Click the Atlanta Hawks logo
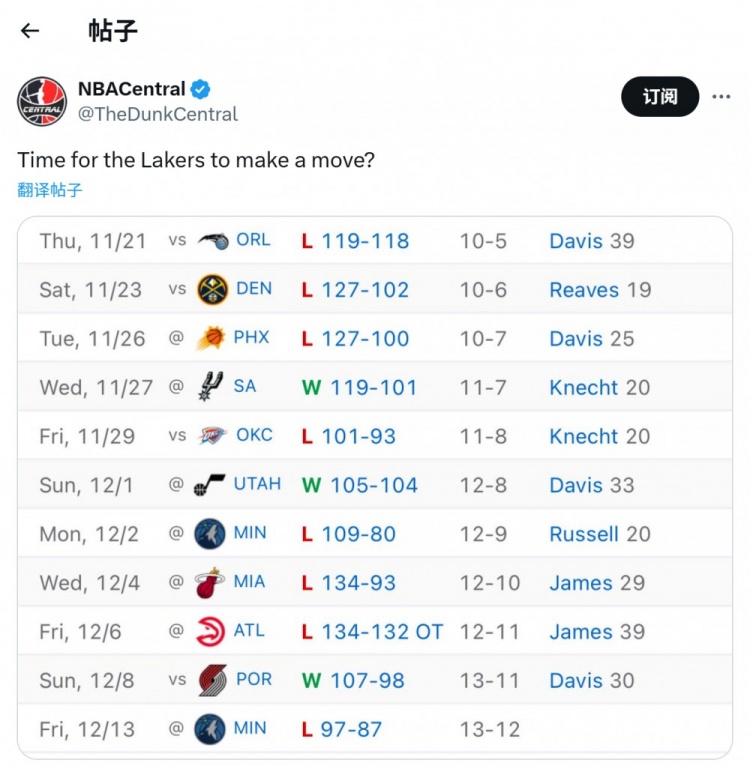 tap(211, 632)
